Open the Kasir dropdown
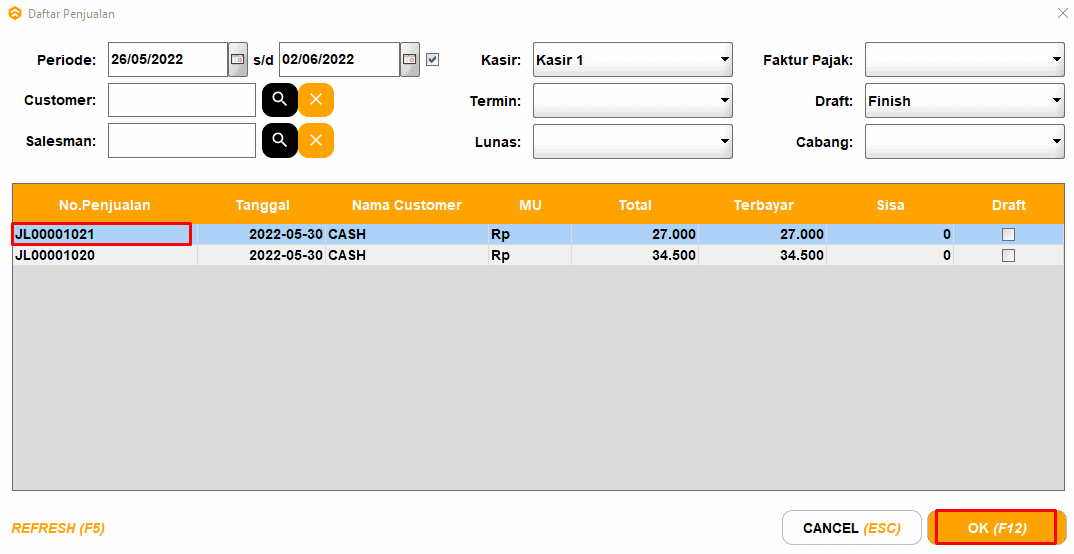 632,60
